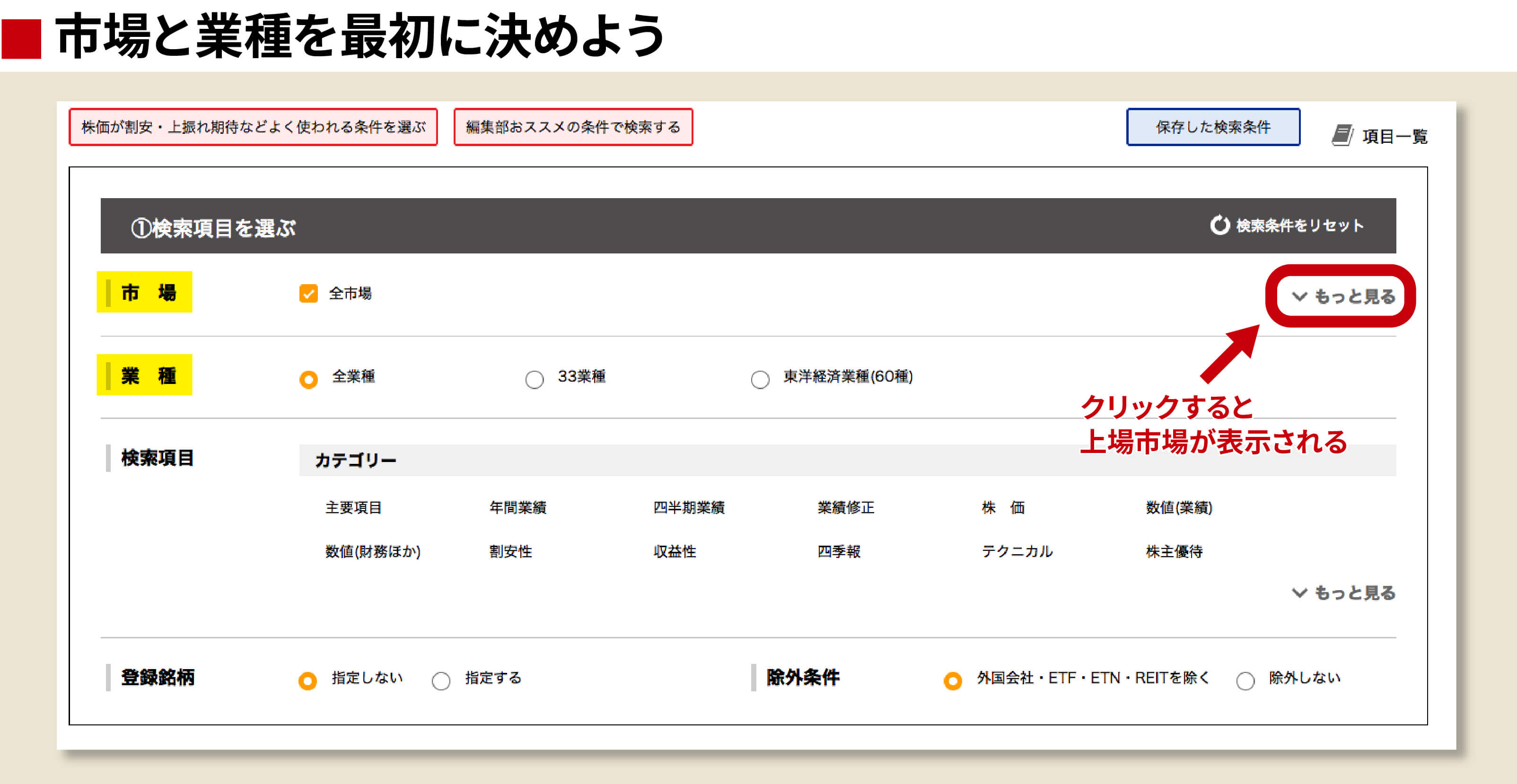Click 編集部おススメの条件で検索する button
The image size is (1517, 784).
pos(573,127)
